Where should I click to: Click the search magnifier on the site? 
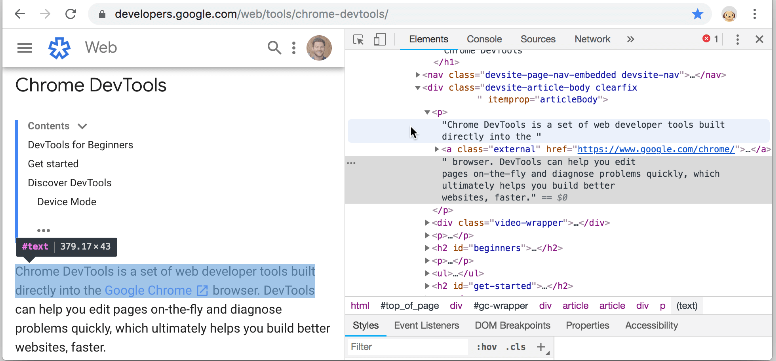tap(274, 48)
